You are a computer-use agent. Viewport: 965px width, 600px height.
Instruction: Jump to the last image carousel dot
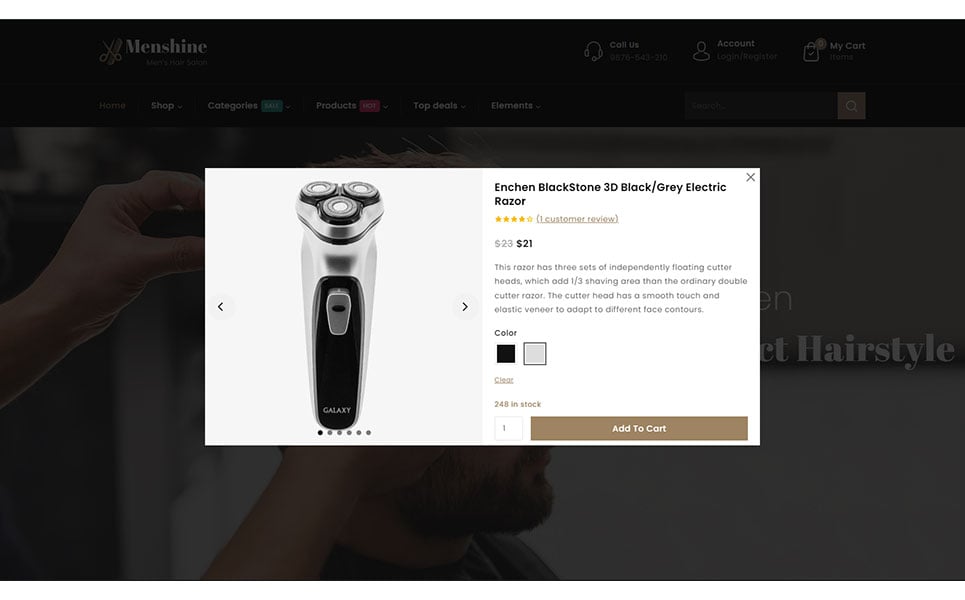tap(369, 433)
